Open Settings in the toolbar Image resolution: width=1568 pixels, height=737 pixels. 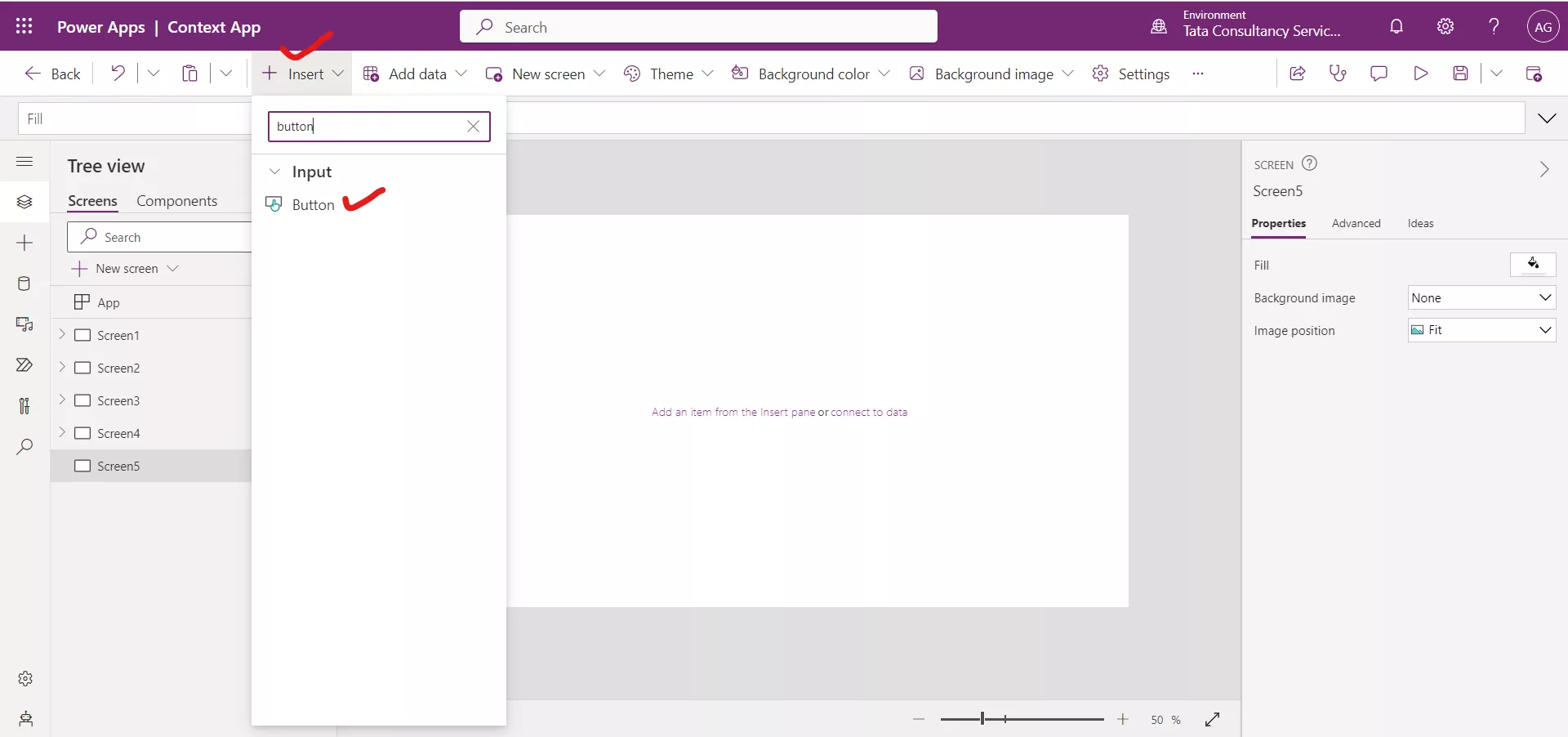click(x=1131, y=74)
